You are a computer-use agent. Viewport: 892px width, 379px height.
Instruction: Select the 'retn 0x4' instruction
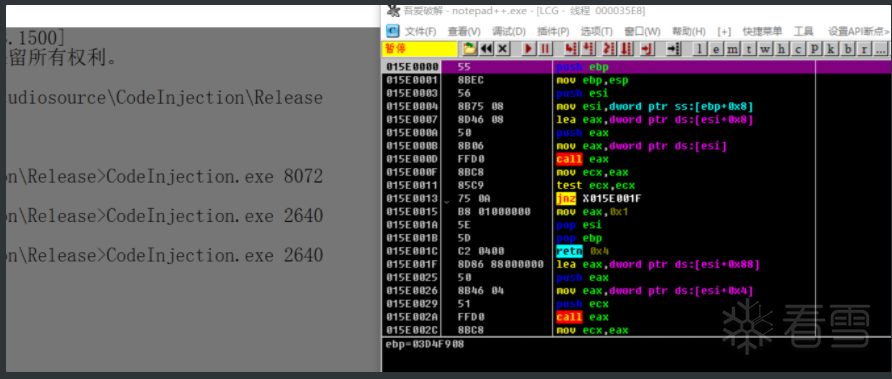click(x=583, y=251)
